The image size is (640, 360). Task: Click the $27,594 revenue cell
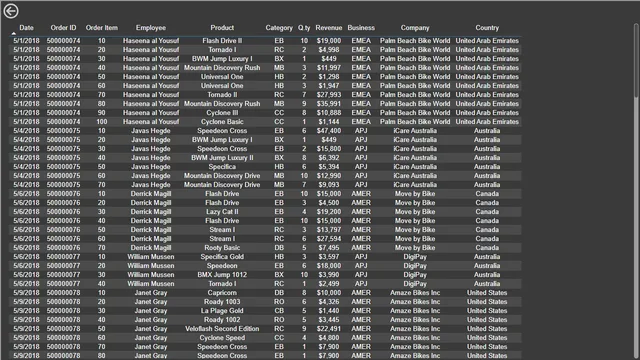[329, 239]
